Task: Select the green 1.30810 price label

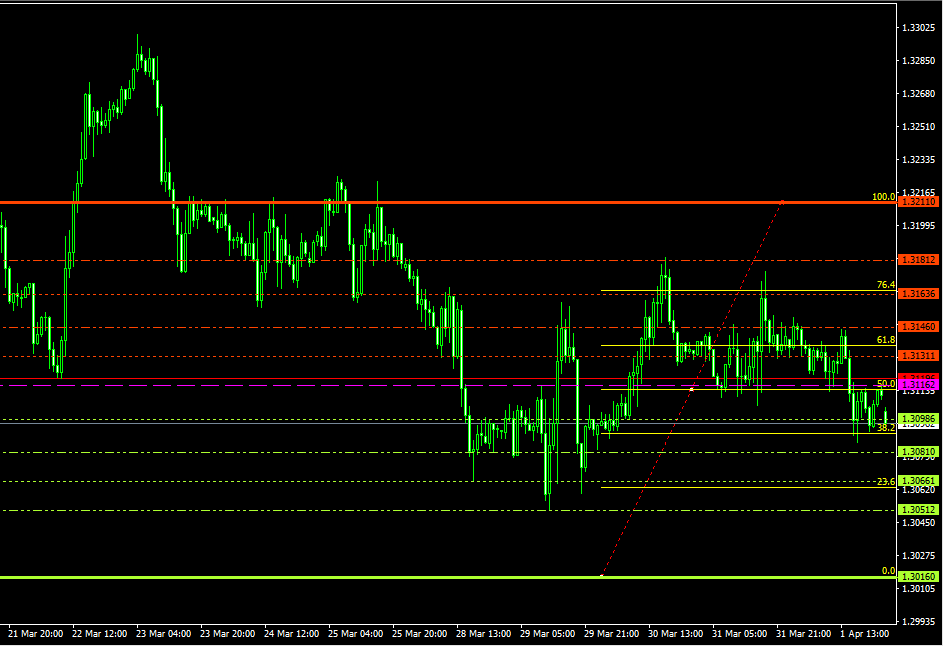Action: pyautogui.click(x=918, y=452)
